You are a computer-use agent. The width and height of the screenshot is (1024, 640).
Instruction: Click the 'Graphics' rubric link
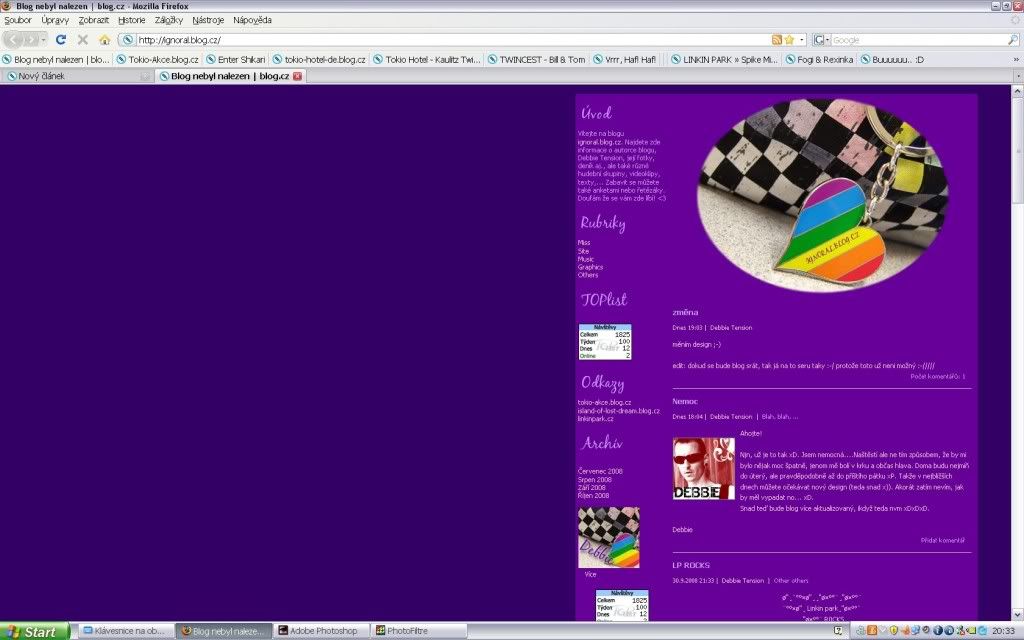(x=590, y=267)
